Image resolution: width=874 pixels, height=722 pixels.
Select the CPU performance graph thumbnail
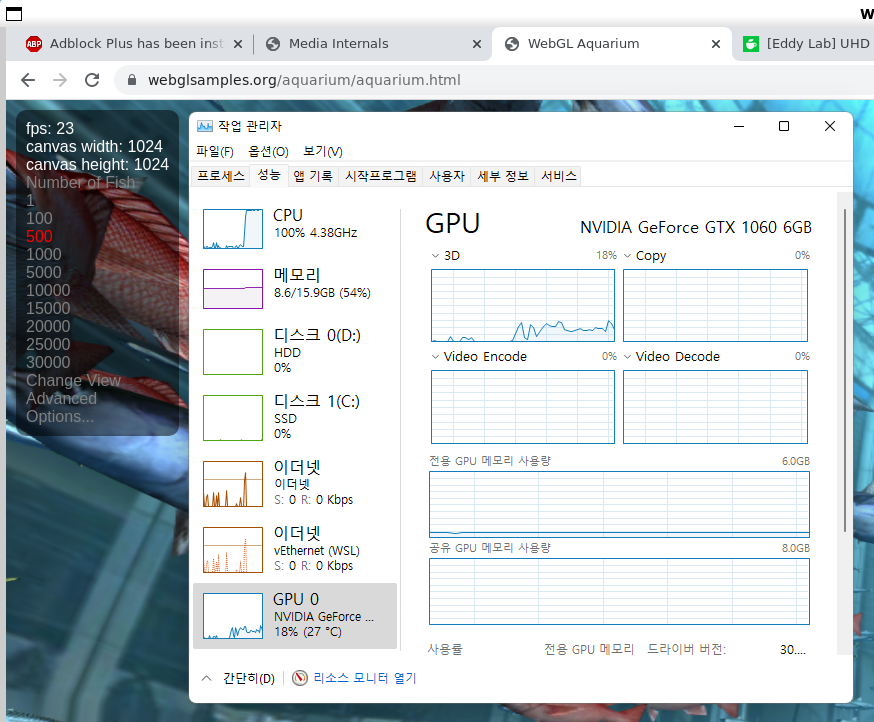[x=233, y=229]
